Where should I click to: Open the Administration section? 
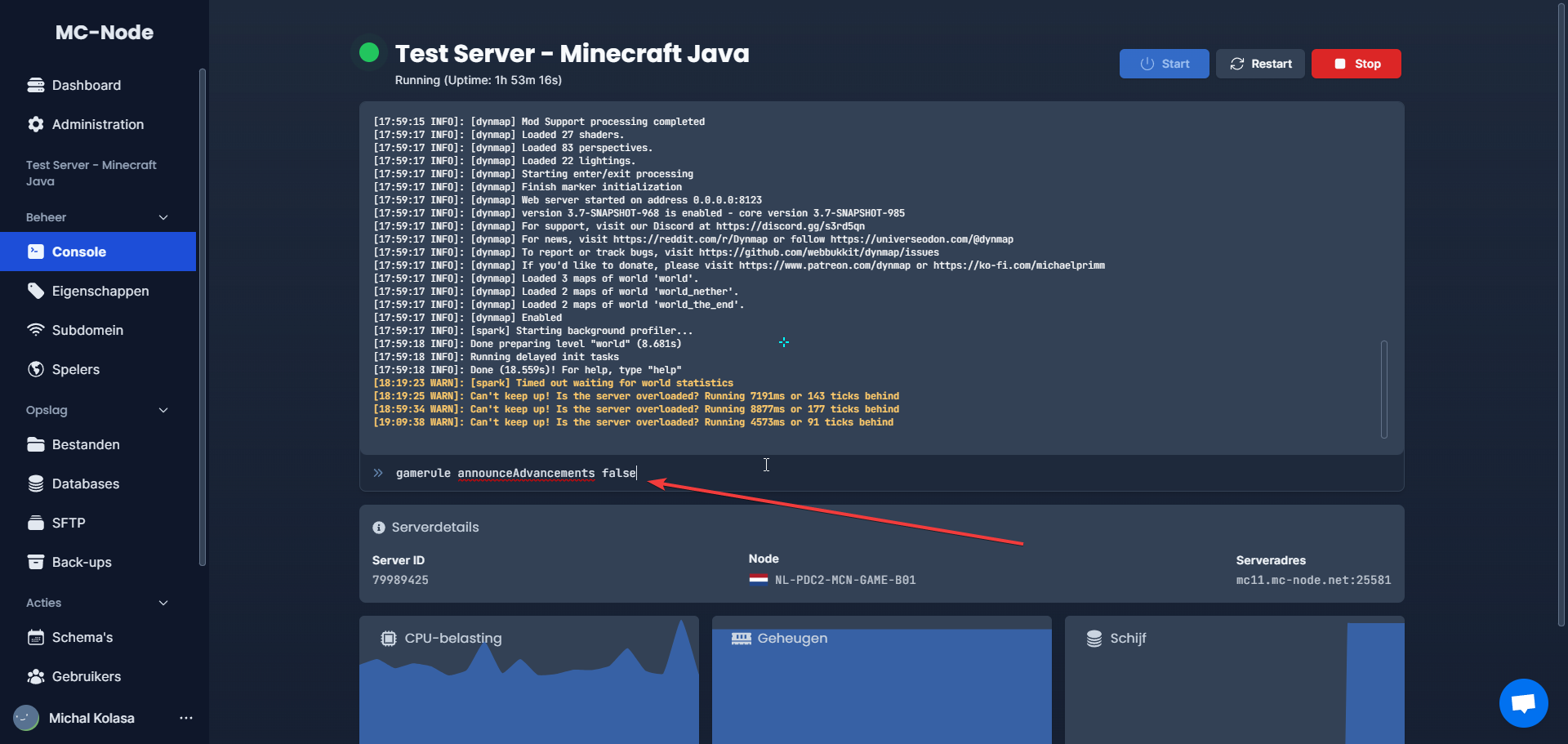point(98,124)
